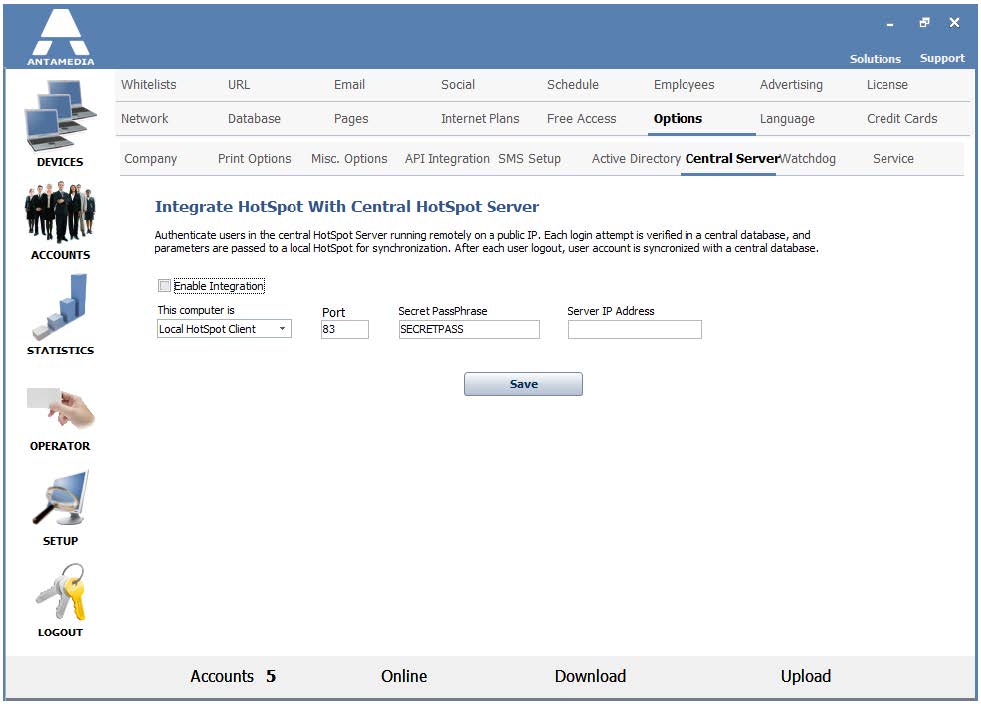Switch to the Whitelists tab

[148, 84]
